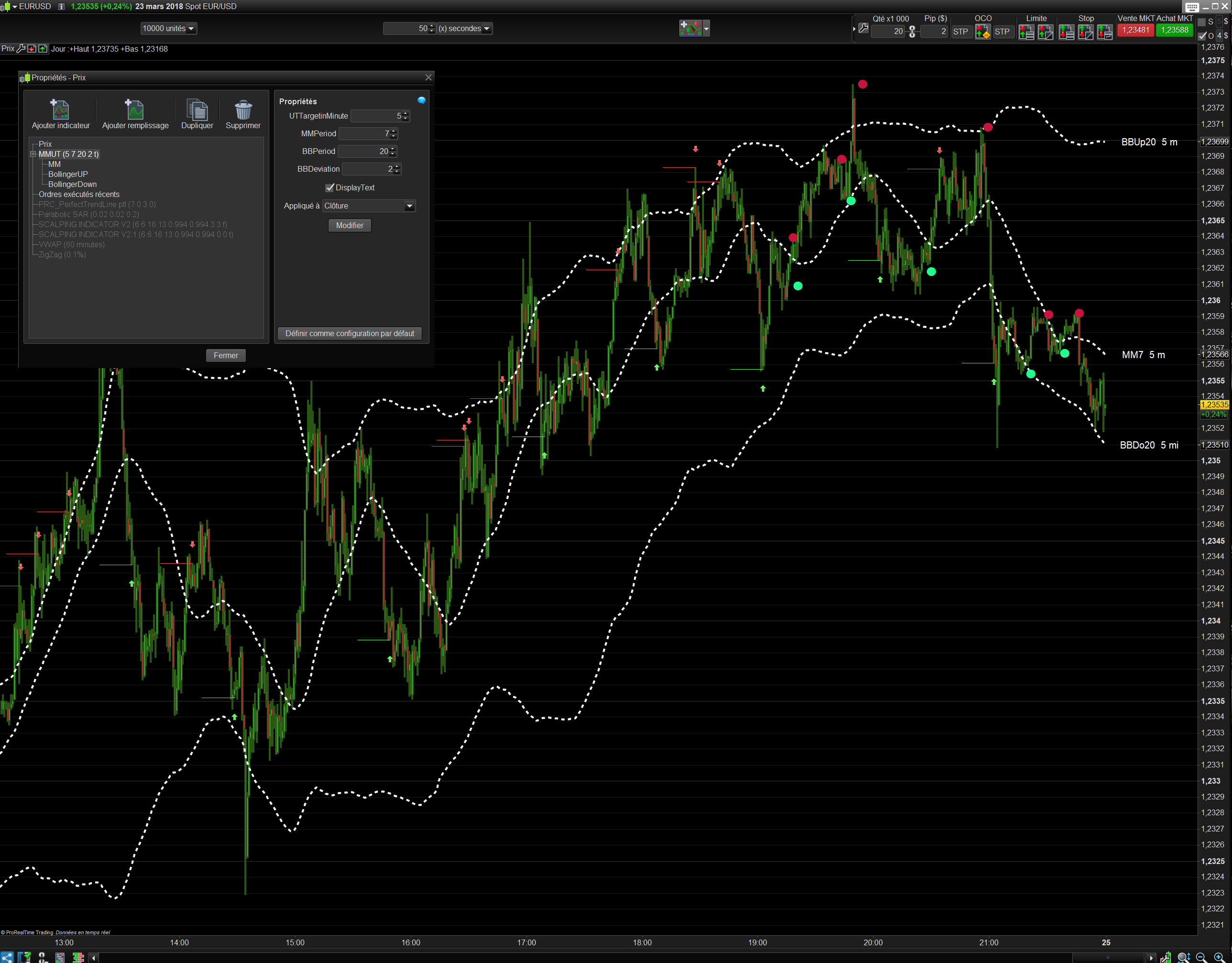
Task: Click the Supprimer trash icon
Action: tap(243, 109)
